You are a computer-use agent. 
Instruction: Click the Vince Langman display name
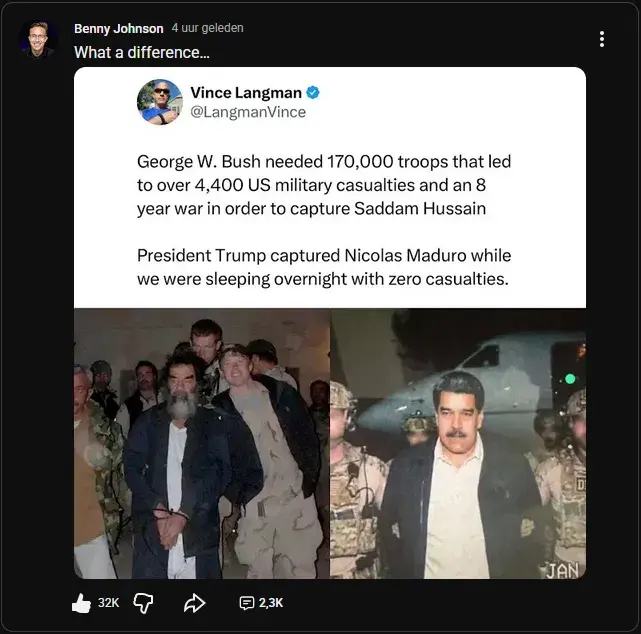coord(246,93)
